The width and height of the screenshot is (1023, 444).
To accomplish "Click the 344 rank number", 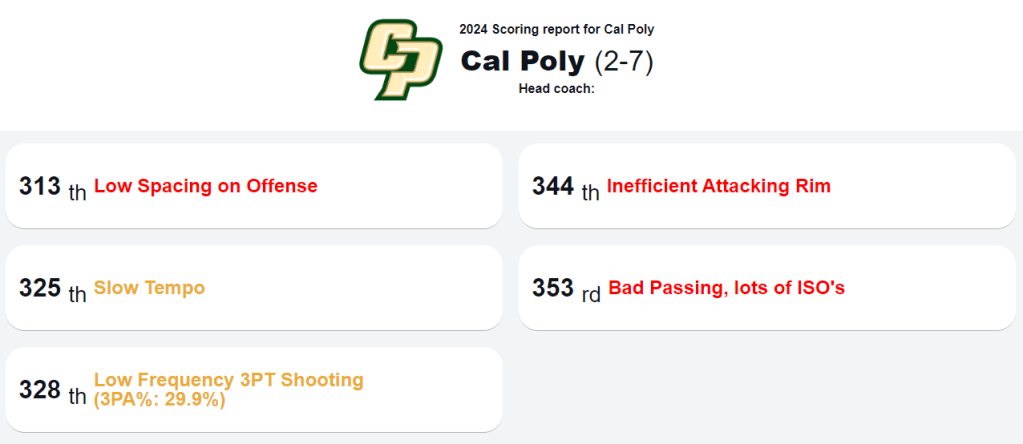I will click(553, 186).
